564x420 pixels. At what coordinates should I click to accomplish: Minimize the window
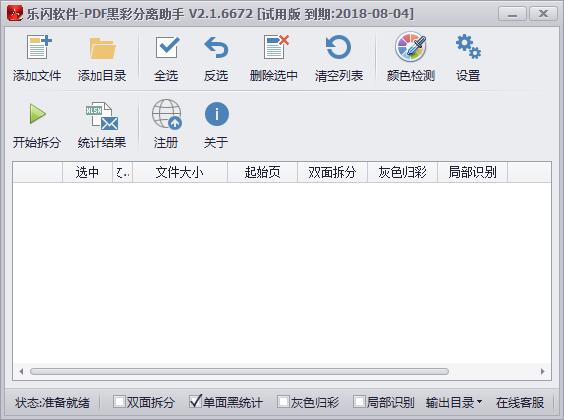coord(513,14)
